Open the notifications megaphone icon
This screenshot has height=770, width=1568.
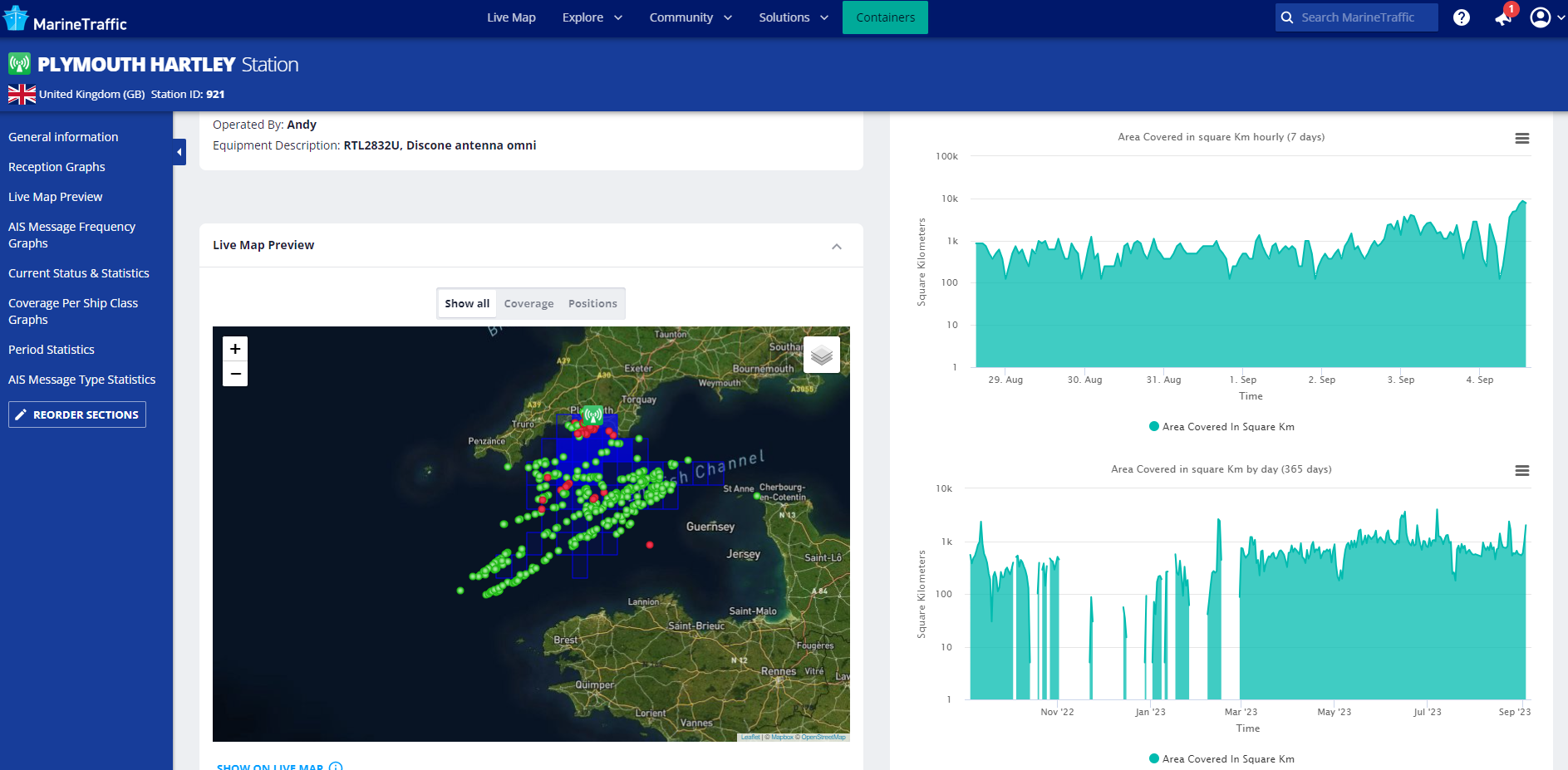coord(1503,17)
